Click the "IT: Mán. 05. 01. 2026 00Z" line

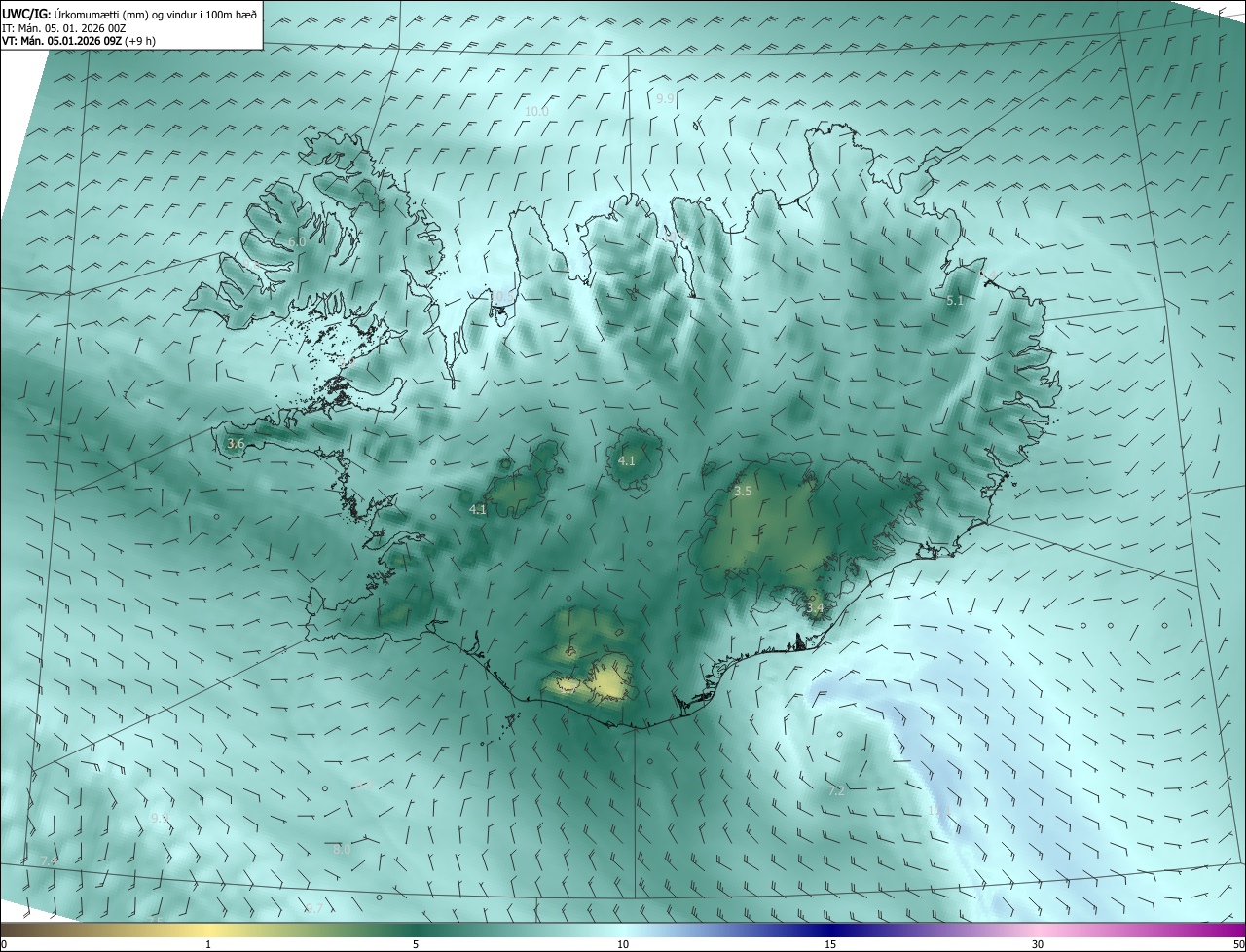[64, 27]
